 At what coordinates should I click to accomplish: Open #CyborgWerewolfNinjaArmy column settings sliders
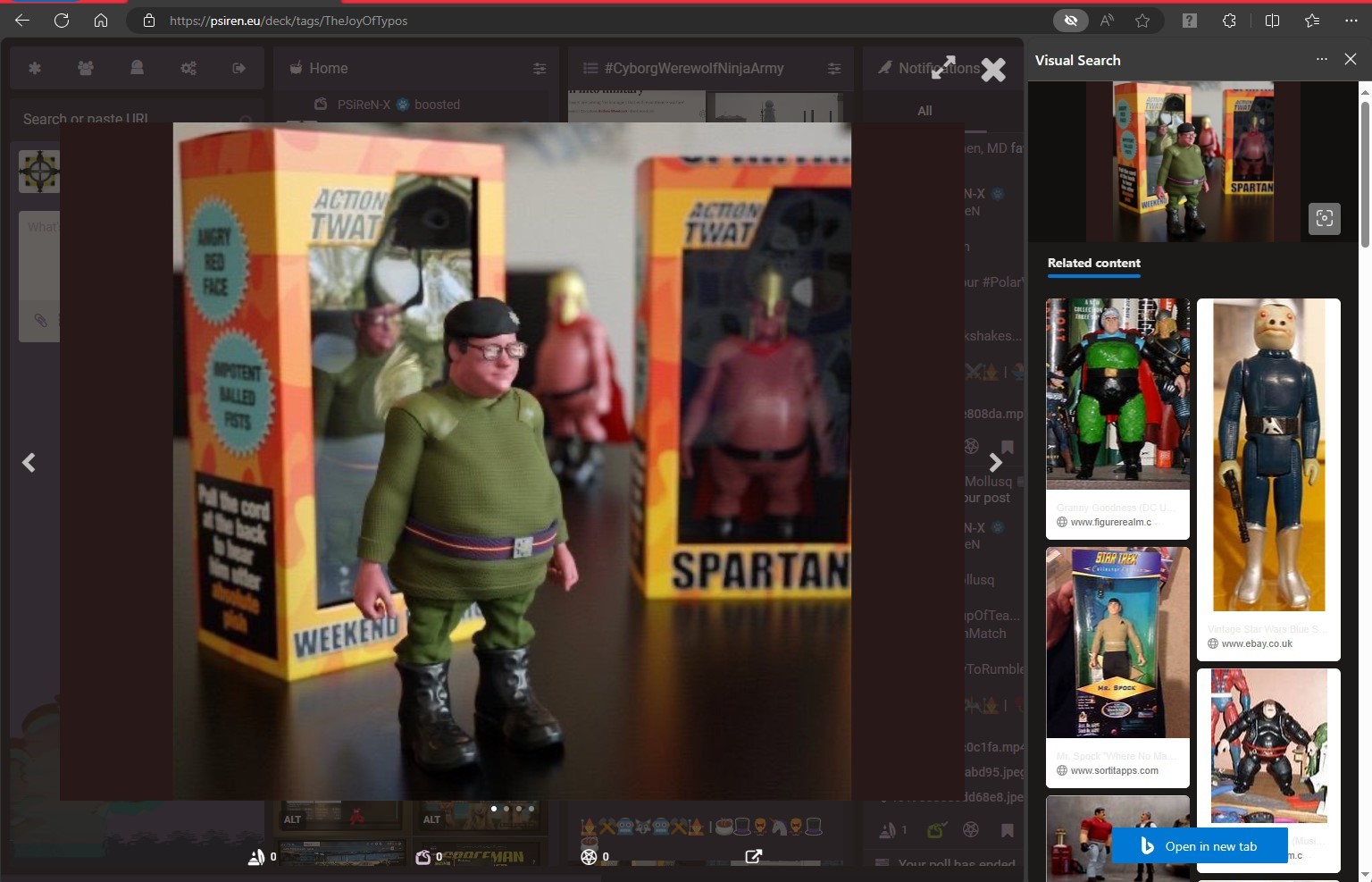[x=833, y=68]
